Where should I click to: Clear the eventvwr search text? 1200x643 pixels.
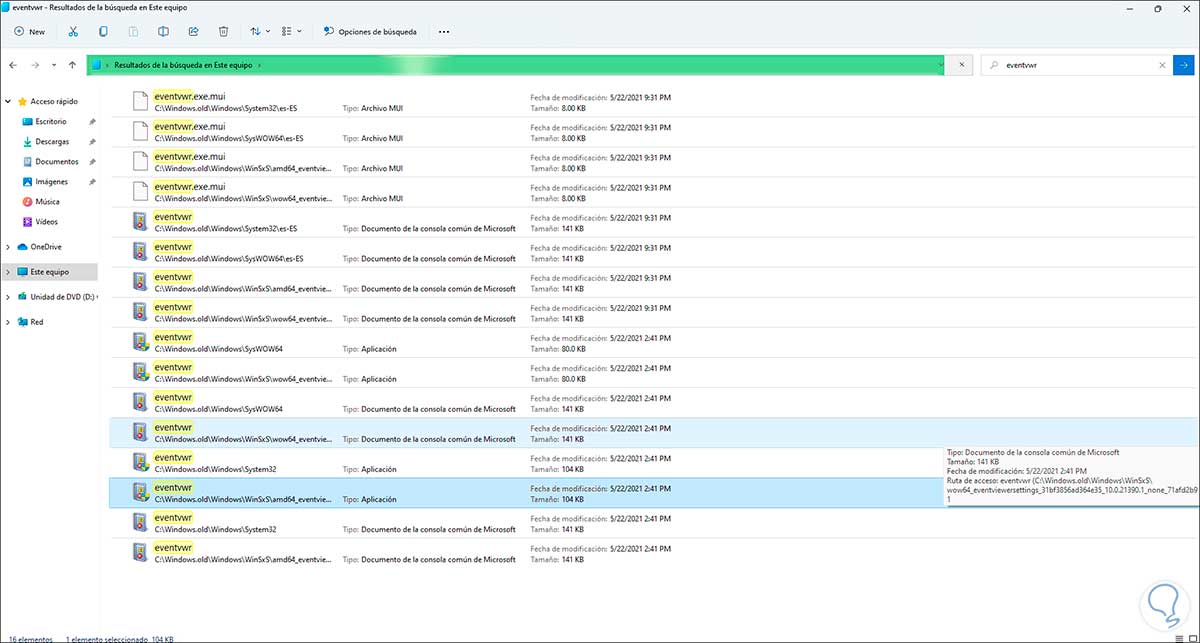(1162, 65)
